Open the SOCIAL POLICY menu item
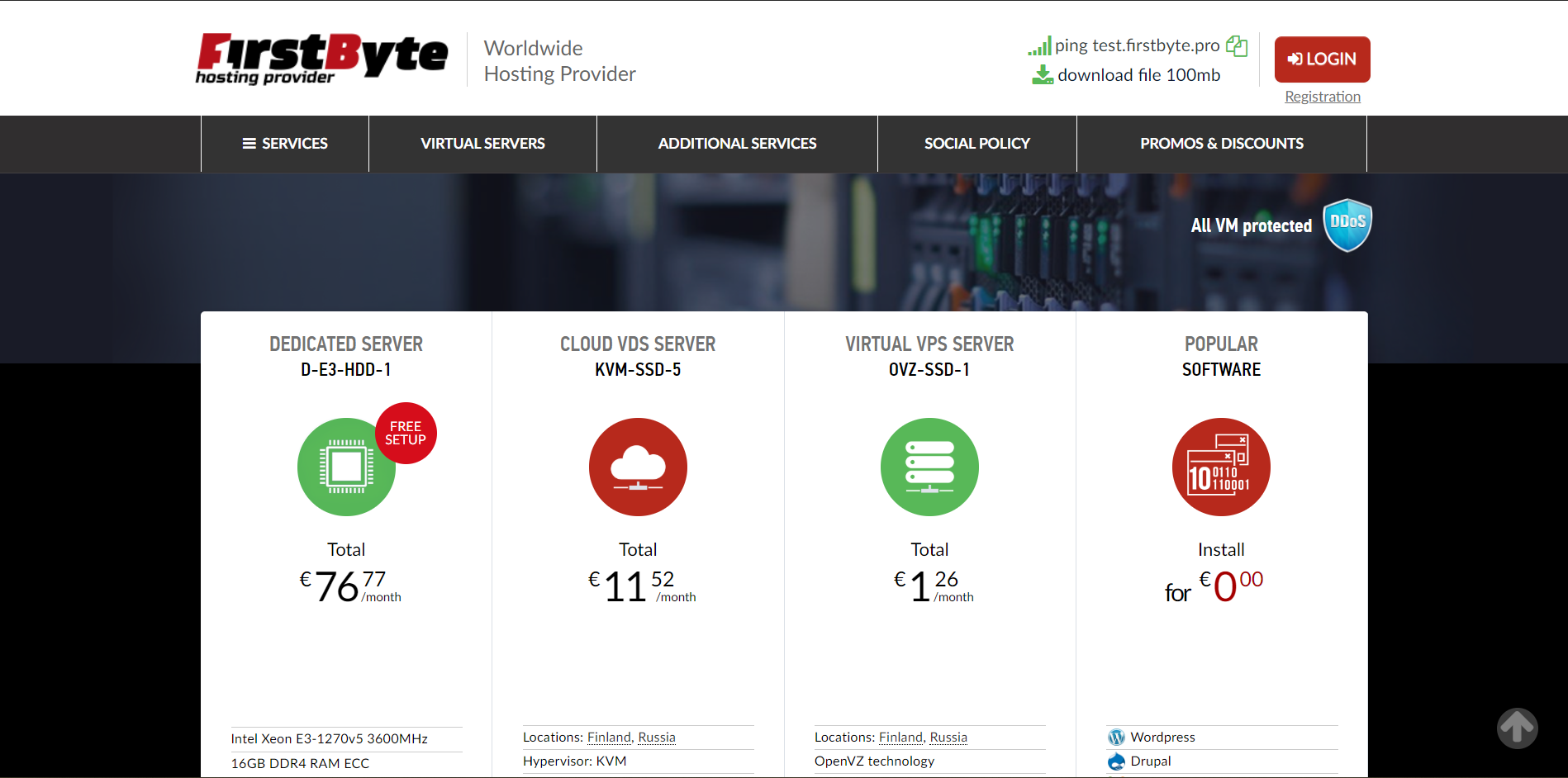The width and height of the screenshot is (1568, 778). (977, 144)
